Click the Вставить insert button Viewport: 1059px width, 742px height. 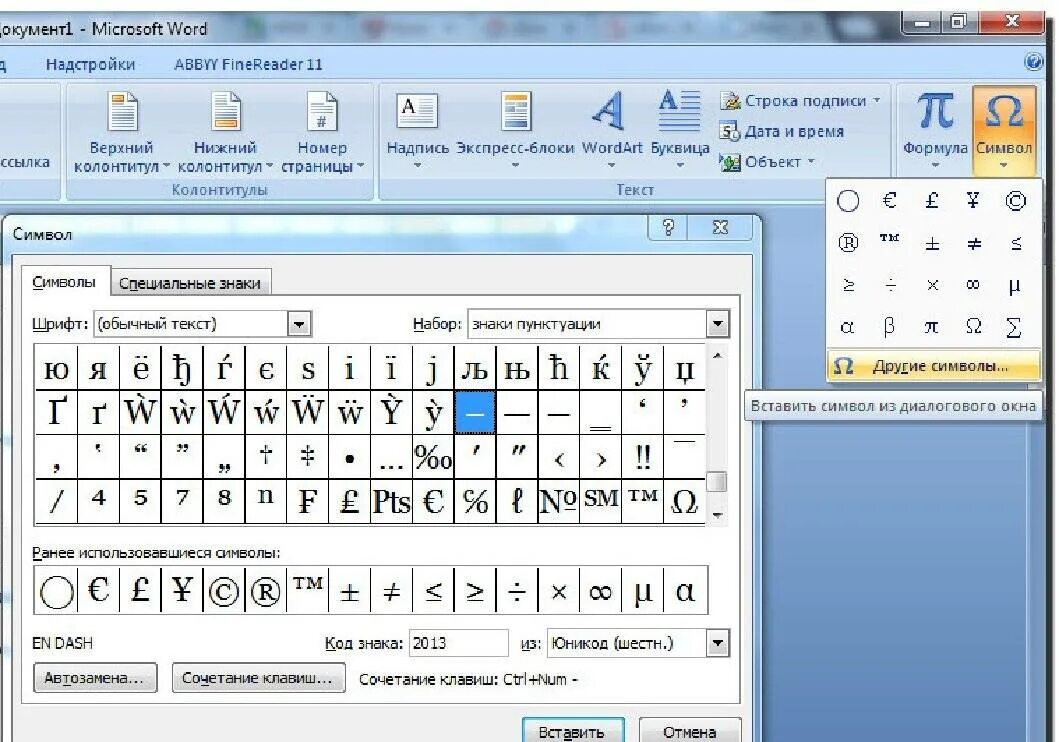pos(572,731)
